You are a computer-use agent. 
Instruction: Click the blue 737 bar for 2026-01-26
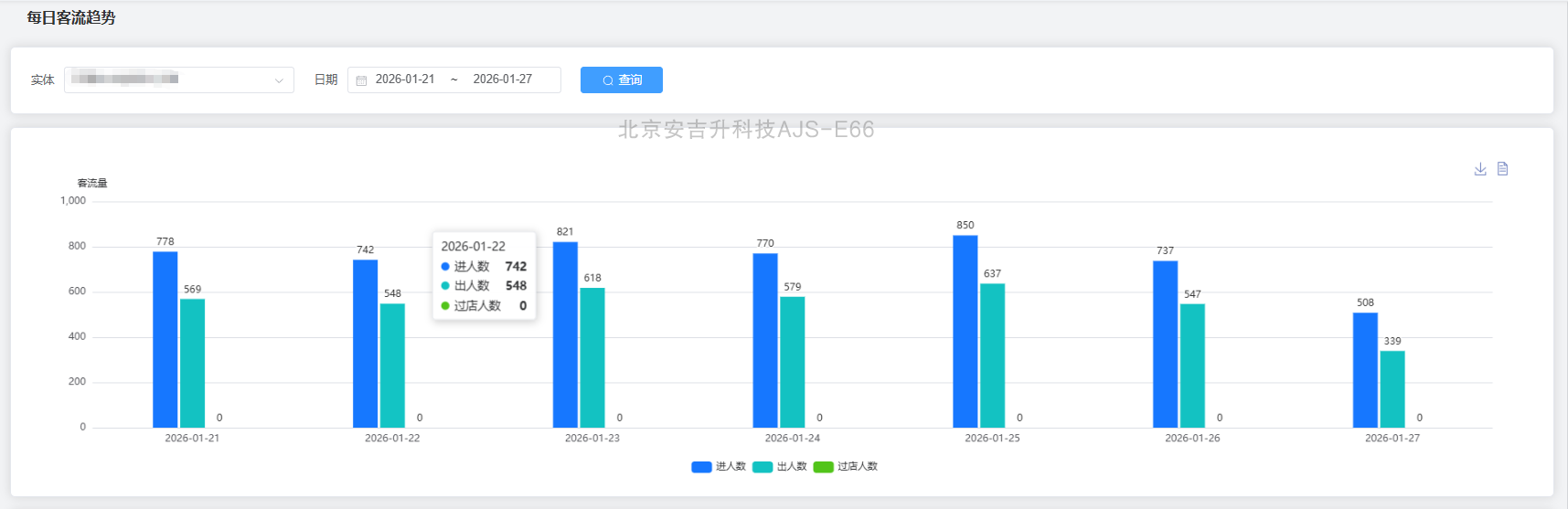[1165, 345]
